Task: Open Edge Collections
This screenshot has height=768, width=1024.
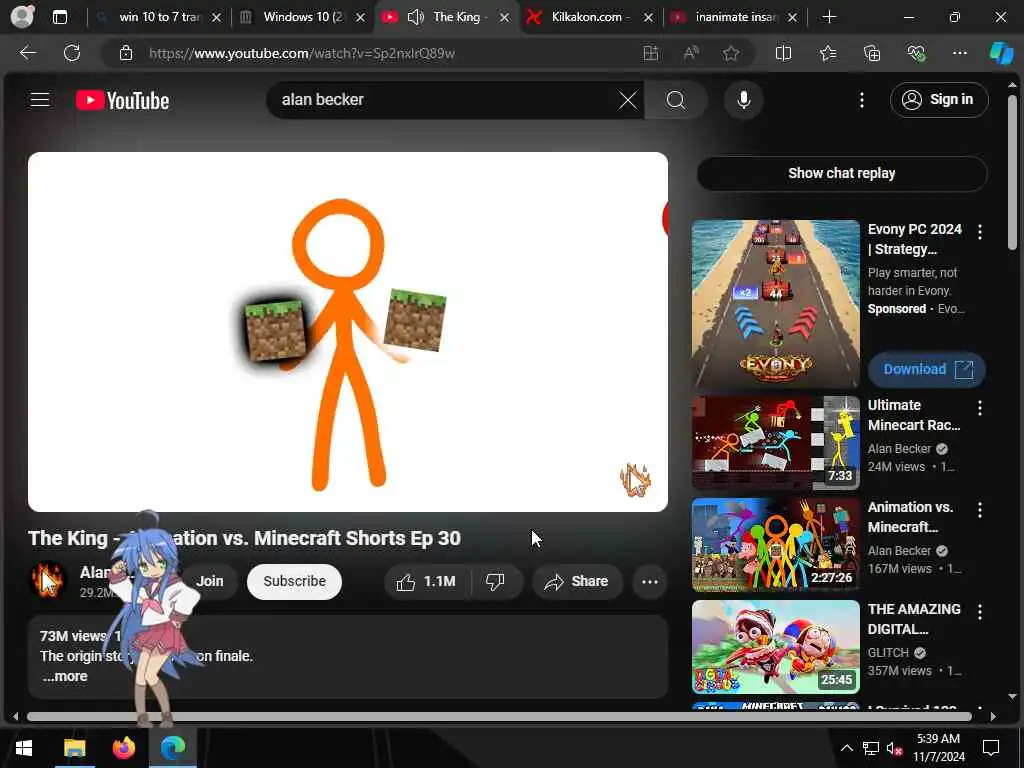Action: point(872,53)
